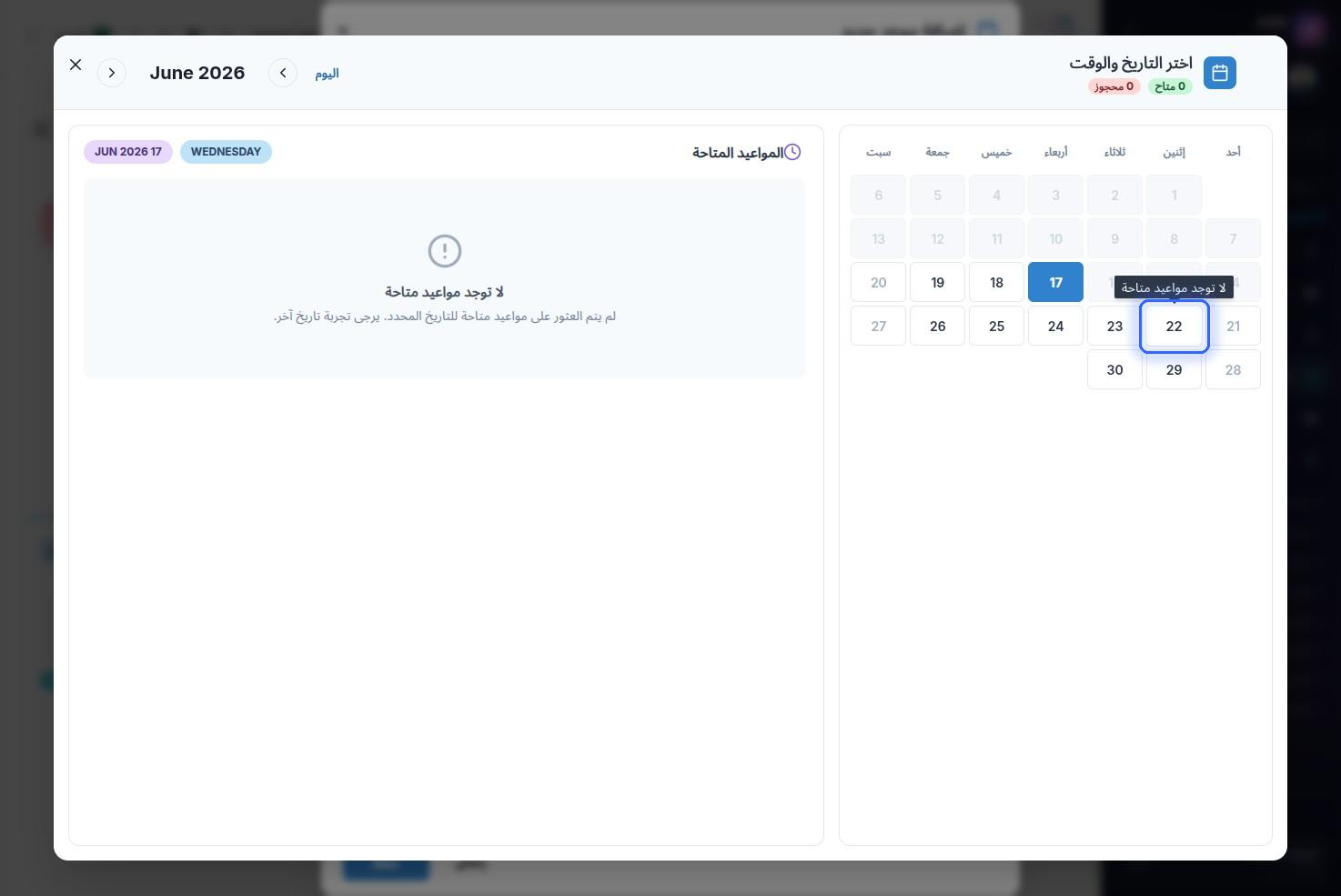1341x896 pixels.
Task: Select day 30 in the calendar
Action: coord(1114,369)
